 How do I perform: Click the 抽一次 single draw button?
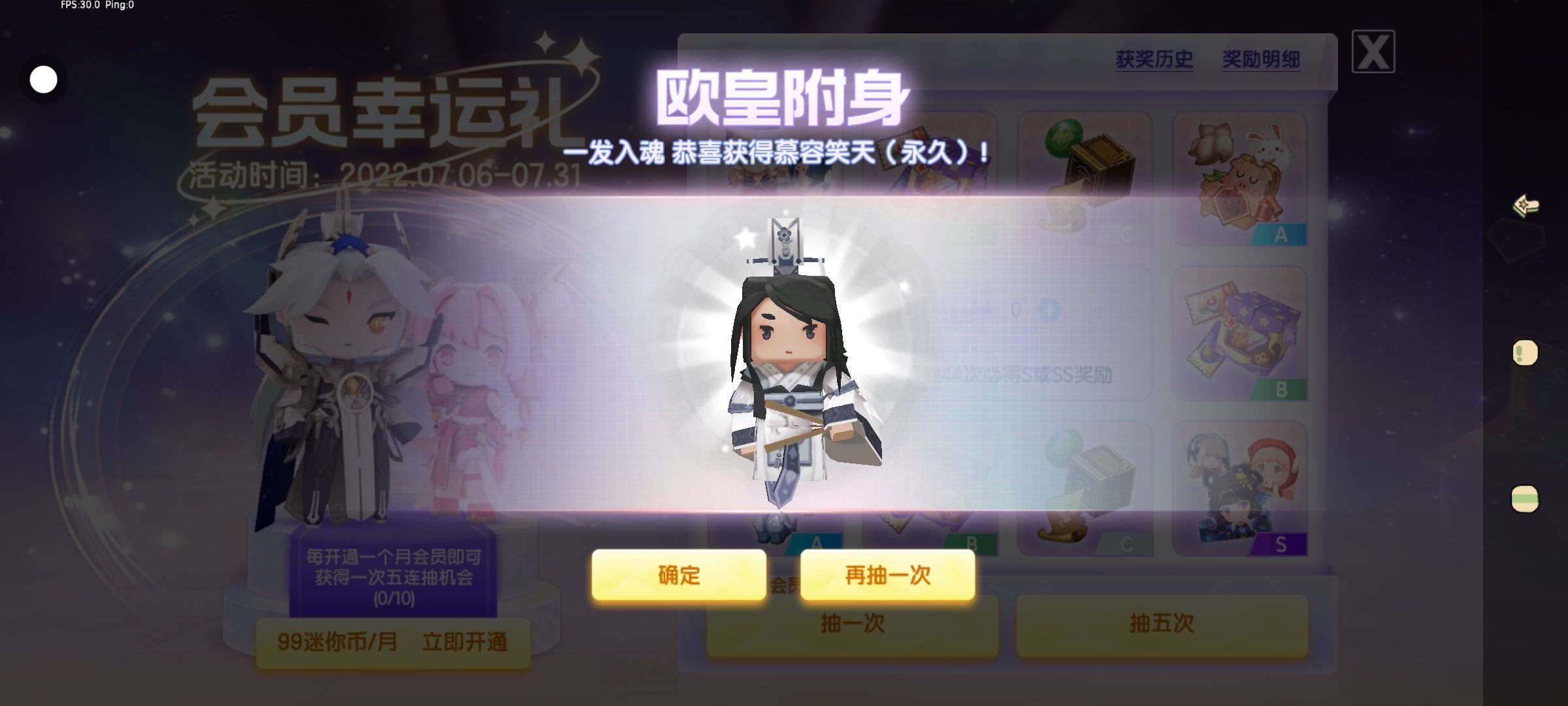pyautogui.click(x=852, y=624)
